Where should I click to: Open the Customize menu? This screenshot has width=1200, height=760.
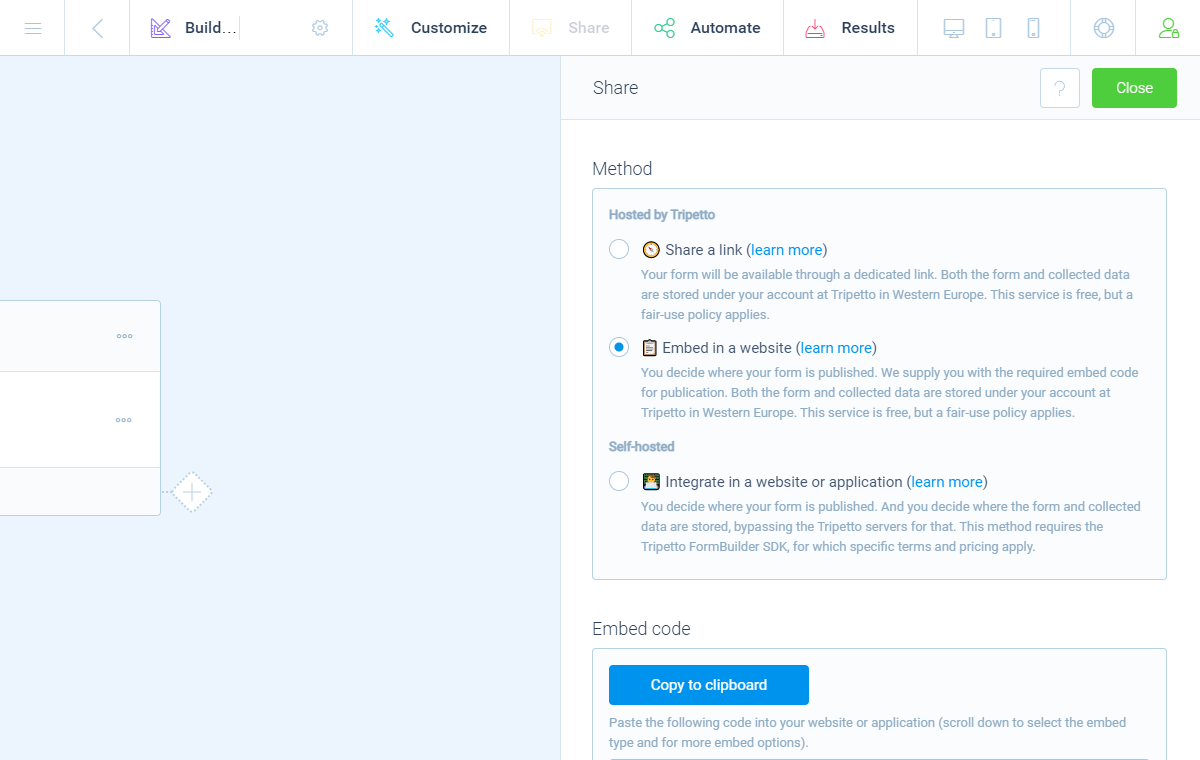pyautogui.click(x=431, y=28)
